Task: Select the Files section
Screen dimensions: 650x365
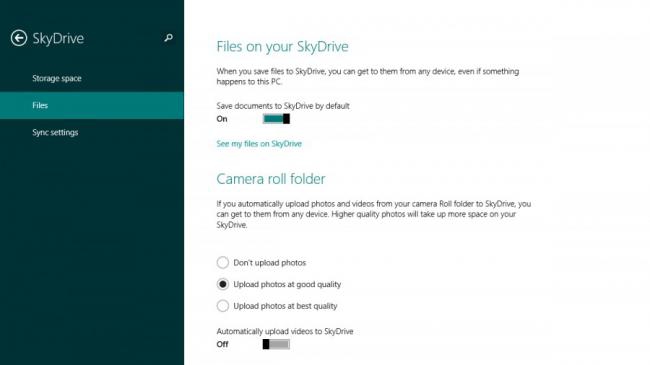Action: (x=92, y=105)
